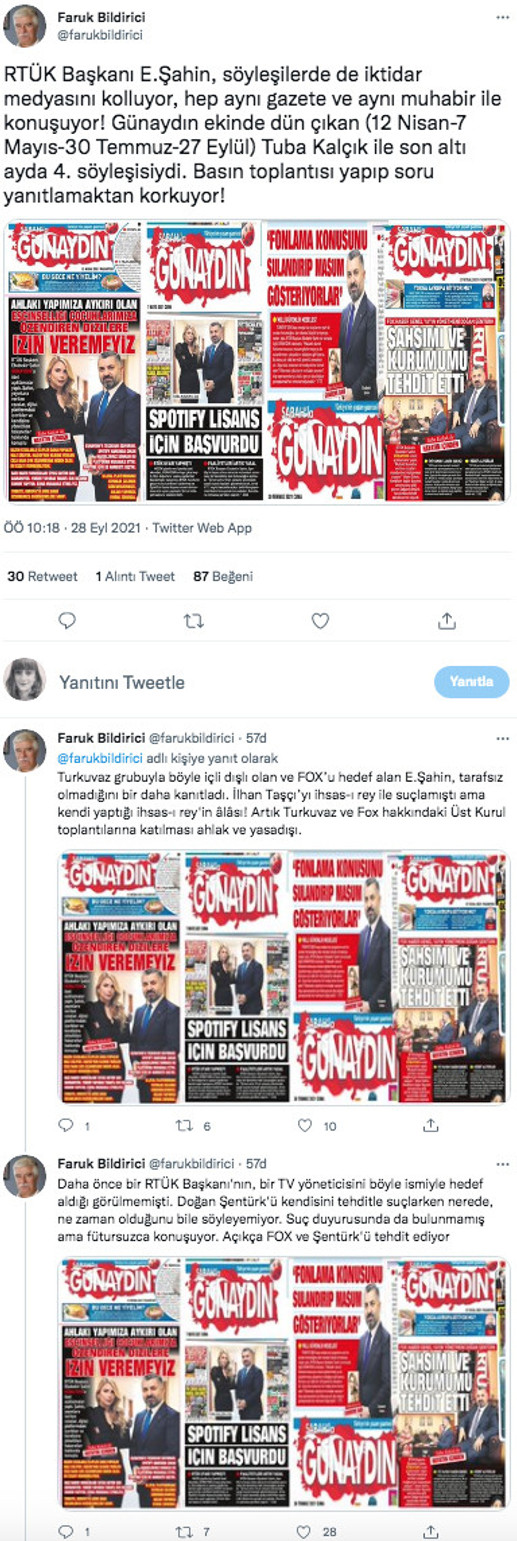This screenshot has width=517, height=1541.
Task: Open more options on second reply tweet
Action: 502,1163
